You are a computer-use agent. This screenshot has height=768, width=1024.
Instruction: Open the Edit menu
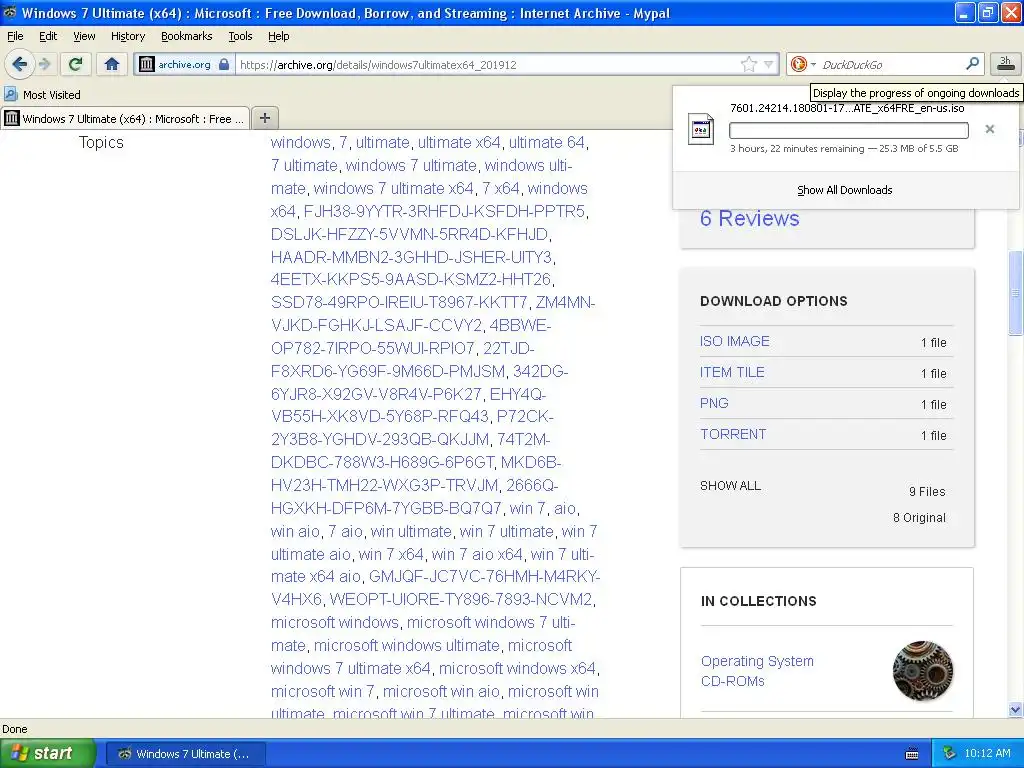pos(48,36)
